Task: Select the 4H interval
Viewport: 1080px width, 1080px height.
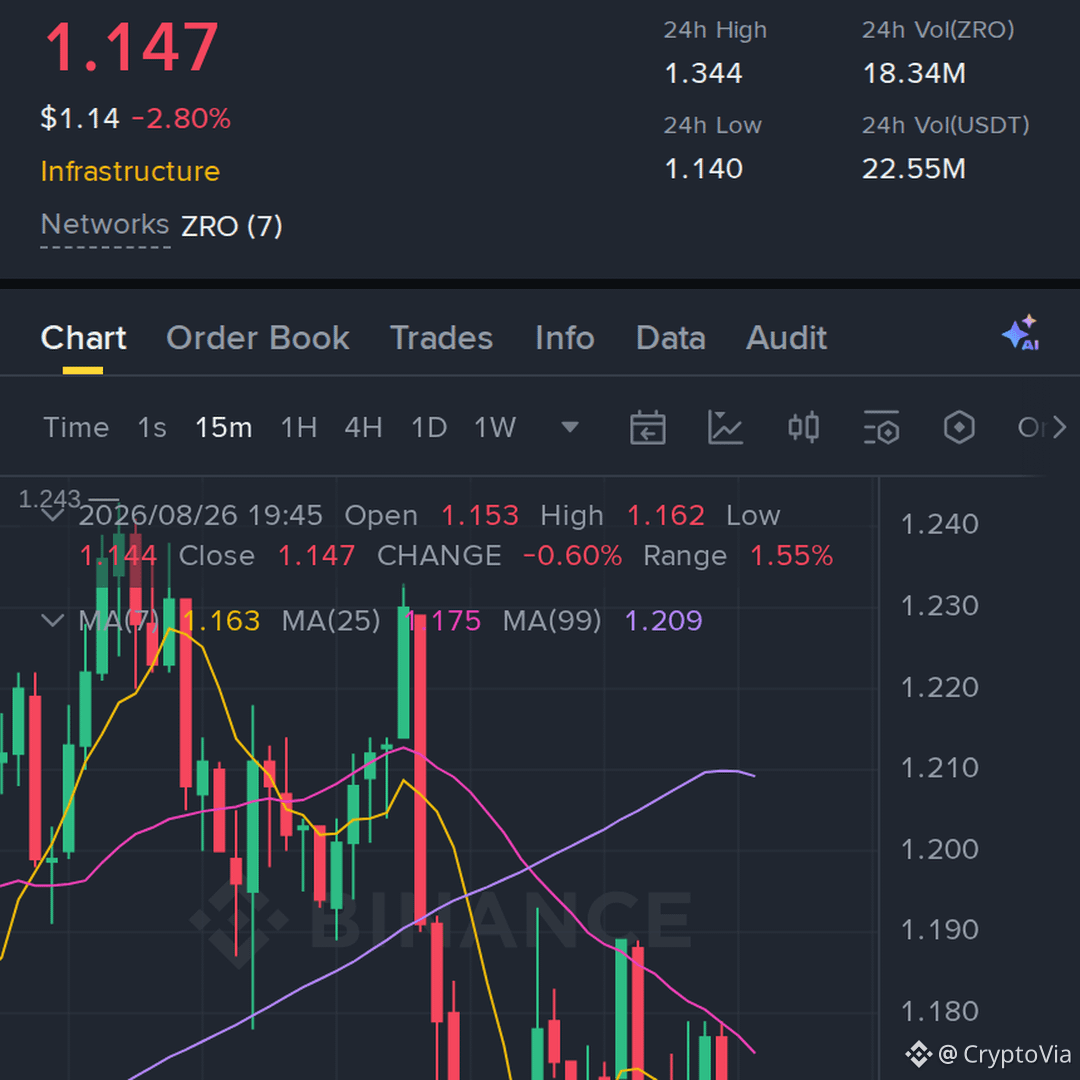Action: [x=364, y=428]
